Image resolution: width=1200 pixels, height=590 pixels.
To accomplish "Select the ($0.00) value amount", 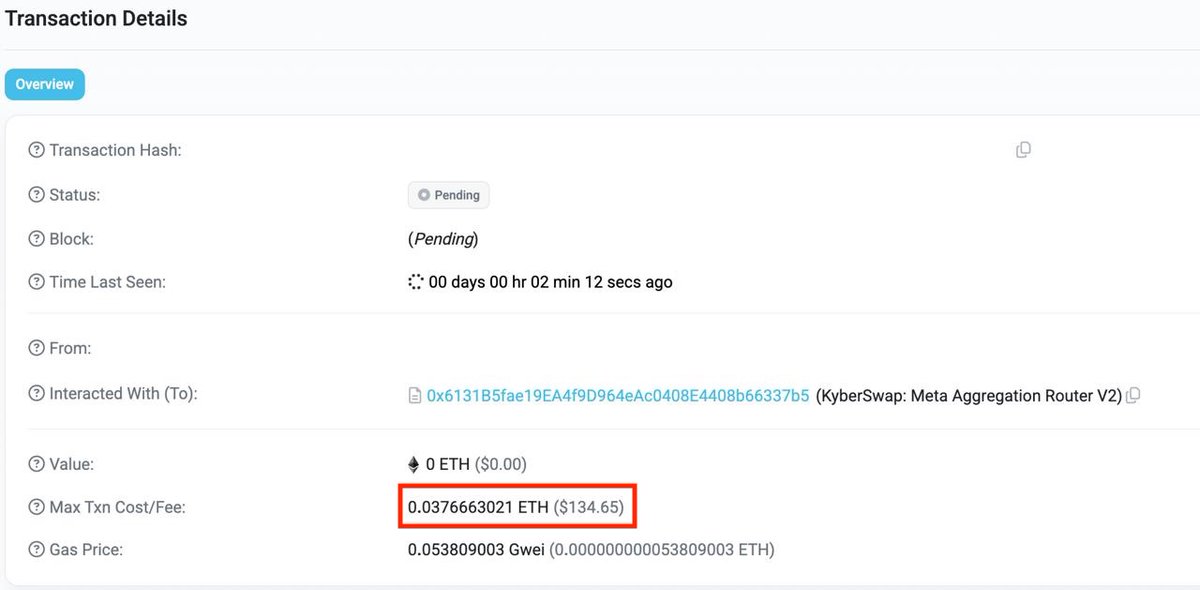I will (x=501, y=464).
